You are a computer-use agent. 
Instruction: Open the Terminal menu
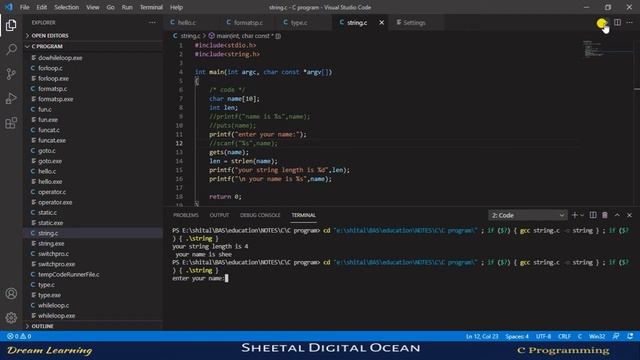pyautogui.click(x=151, y=7)
